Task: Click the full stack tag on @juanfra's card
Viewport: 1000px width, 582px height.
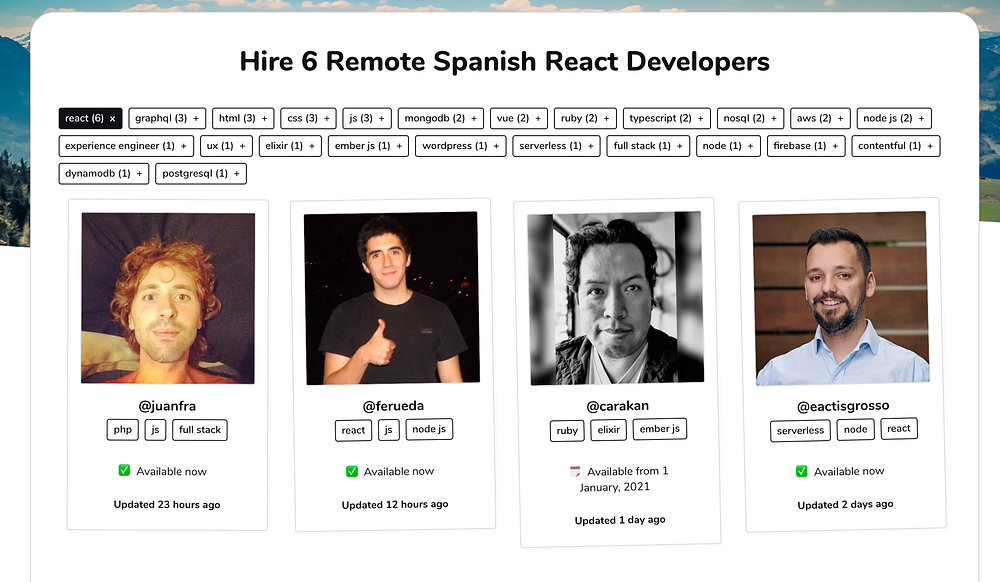Action: pyautogui.click(x=200, y=430)
